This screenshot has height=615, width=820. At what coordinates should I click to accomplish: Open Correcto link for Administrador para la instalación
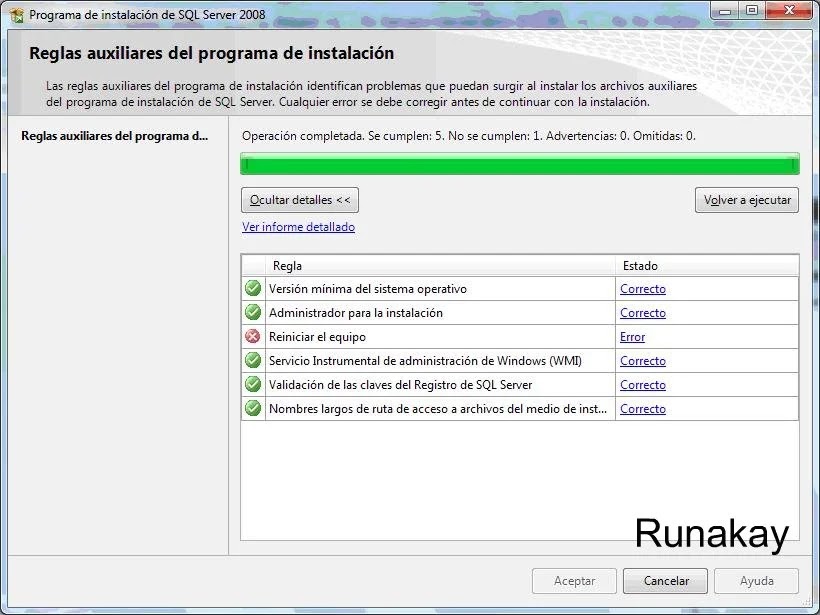(643, 313)
